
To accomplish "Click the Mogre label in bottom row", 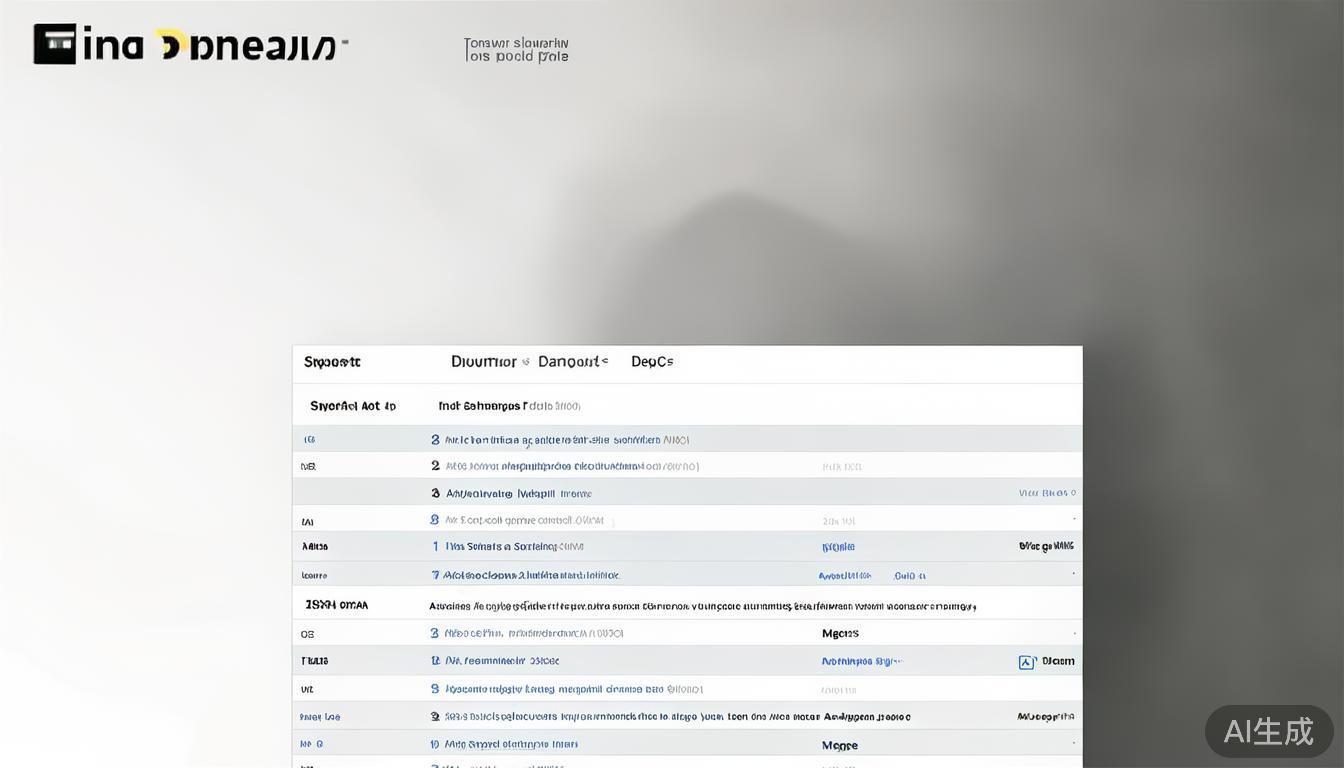I will [x=839, y=745].
